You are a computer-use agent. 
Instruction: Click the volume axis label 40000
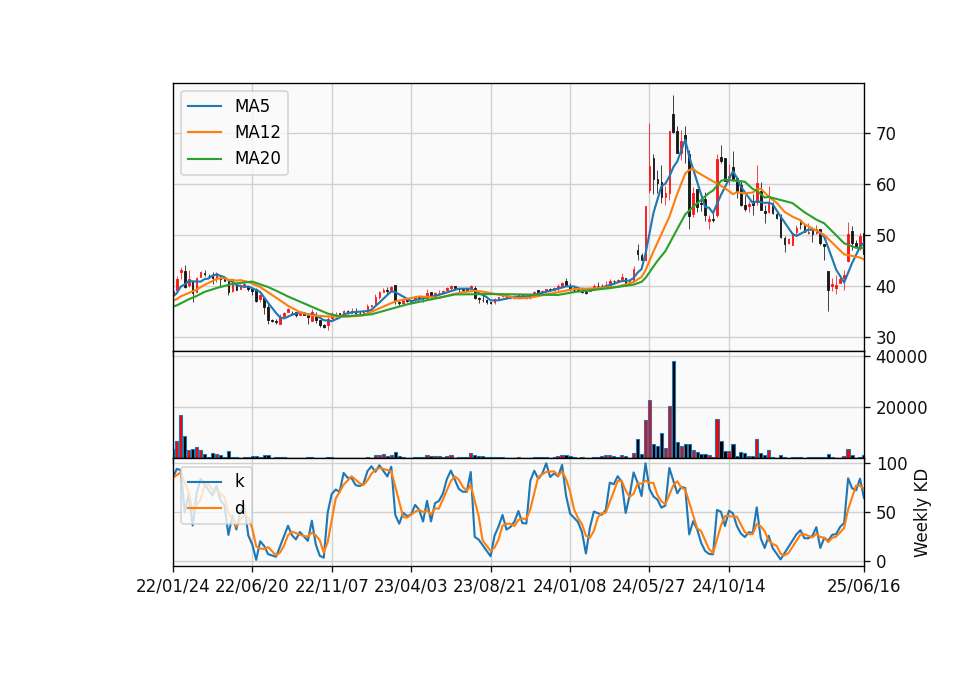point(901,357)
